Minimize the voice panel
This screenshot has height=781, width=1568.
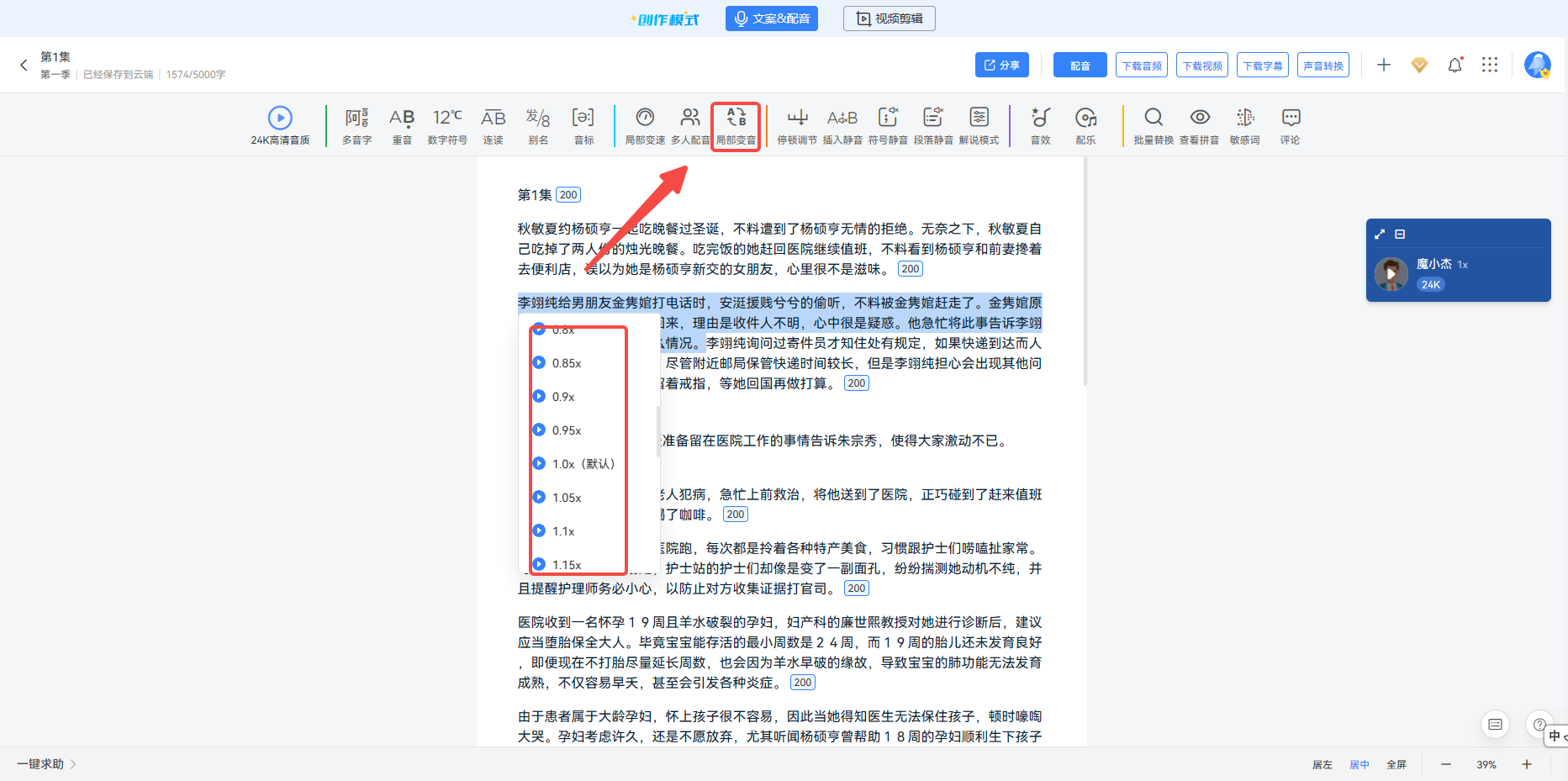pos(1400,234)
